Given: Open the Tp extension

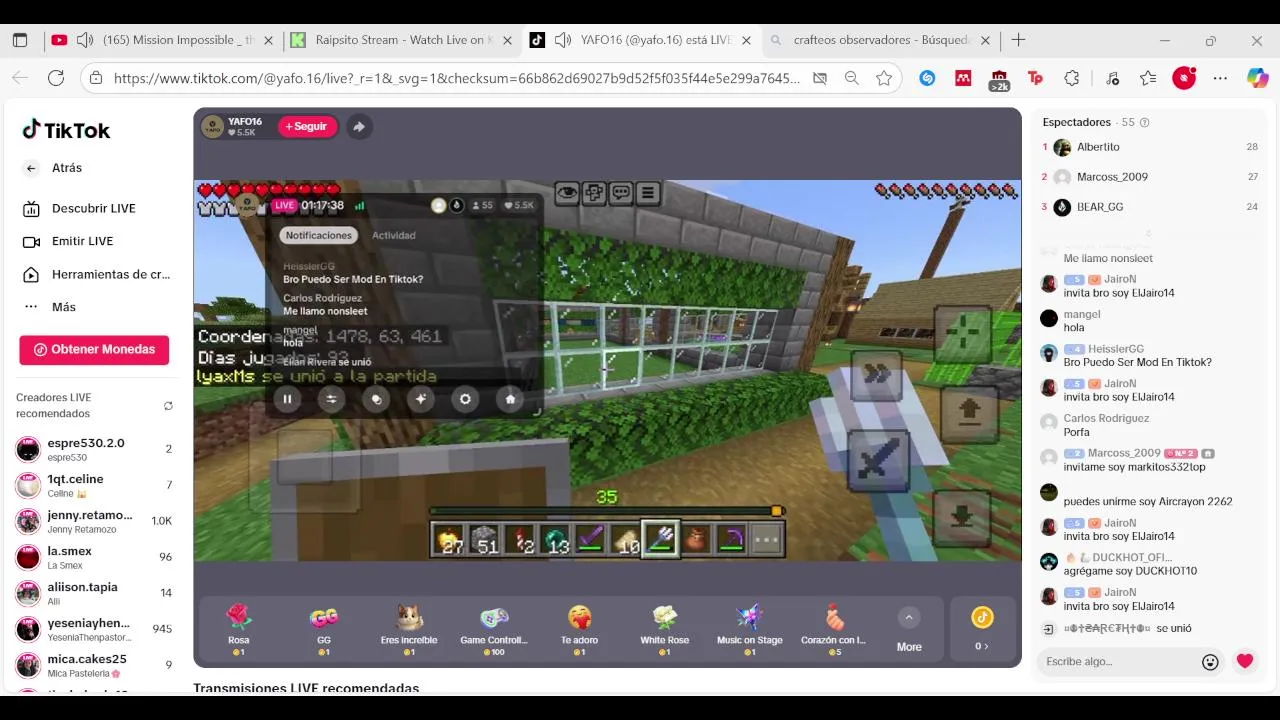Looking at the screenshot, I should (x=1035, y=78).
